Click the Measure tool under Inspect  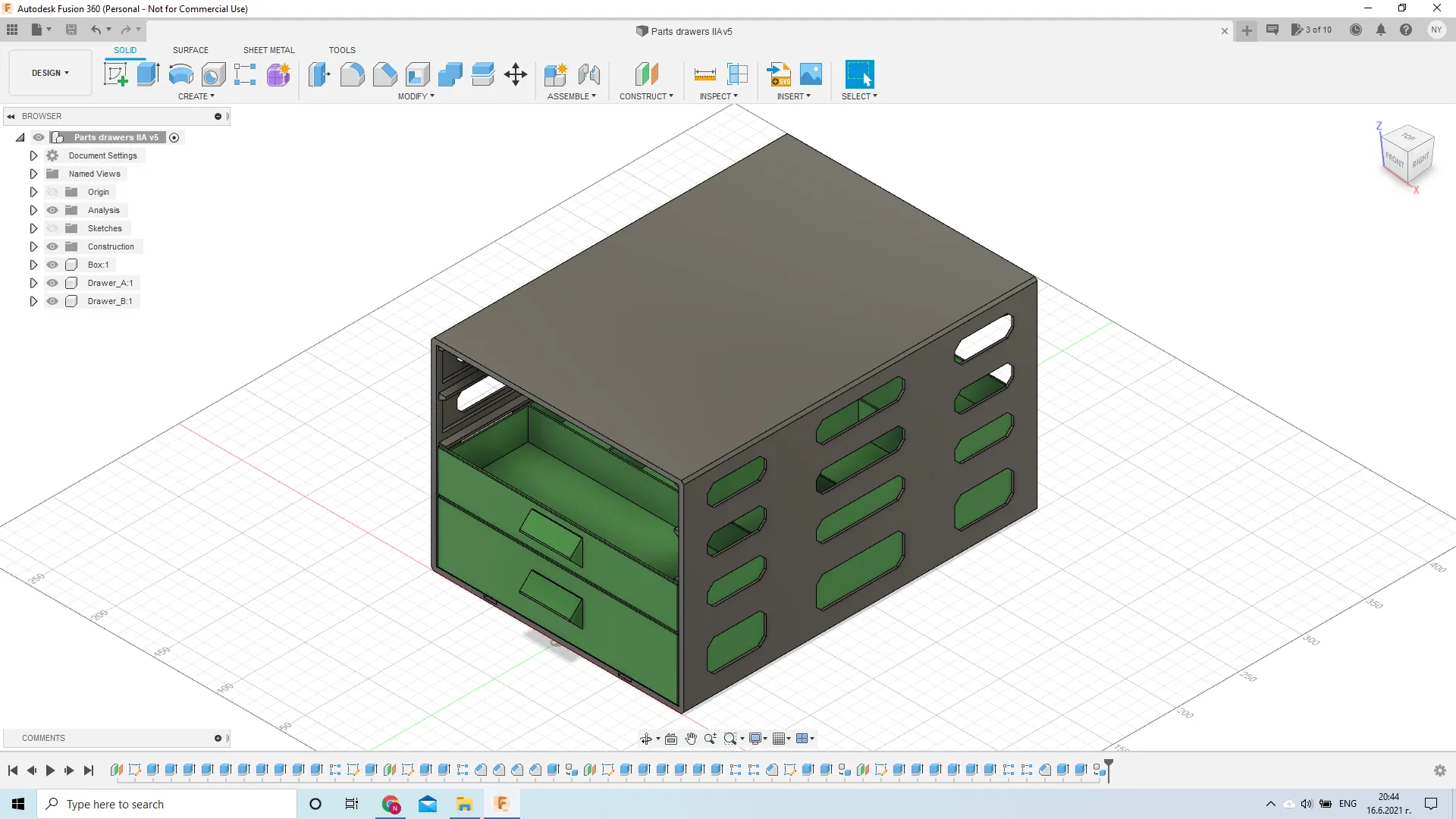704,74
